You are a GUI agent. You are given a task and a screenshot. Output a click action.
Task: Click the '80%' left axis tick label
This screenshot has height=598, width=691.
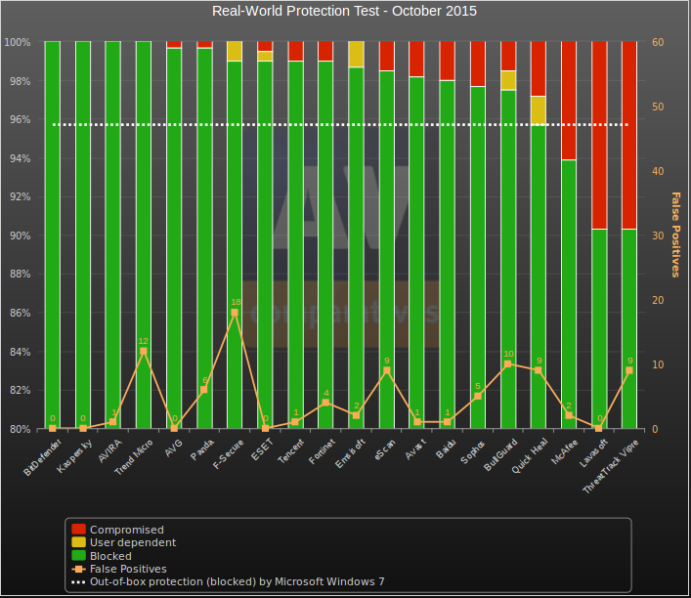[x=20, y=429]
